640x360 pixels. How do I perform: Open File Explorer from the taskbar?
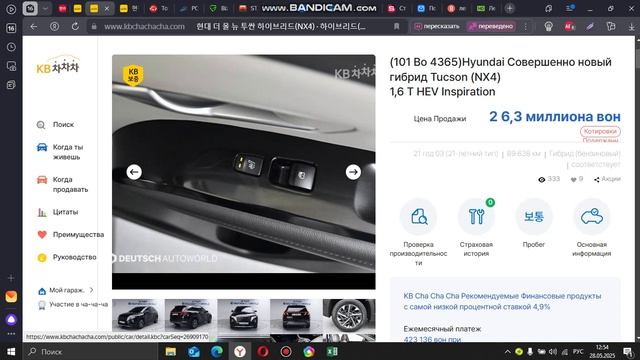tap(171, 351)
